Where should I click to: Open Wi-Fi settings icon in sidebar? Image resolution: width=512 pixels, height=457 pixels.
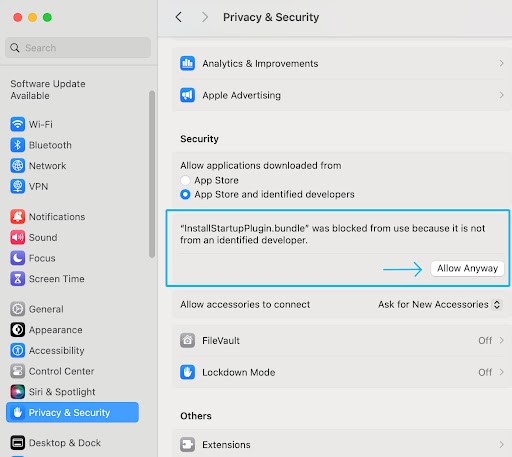click(17, 124)
